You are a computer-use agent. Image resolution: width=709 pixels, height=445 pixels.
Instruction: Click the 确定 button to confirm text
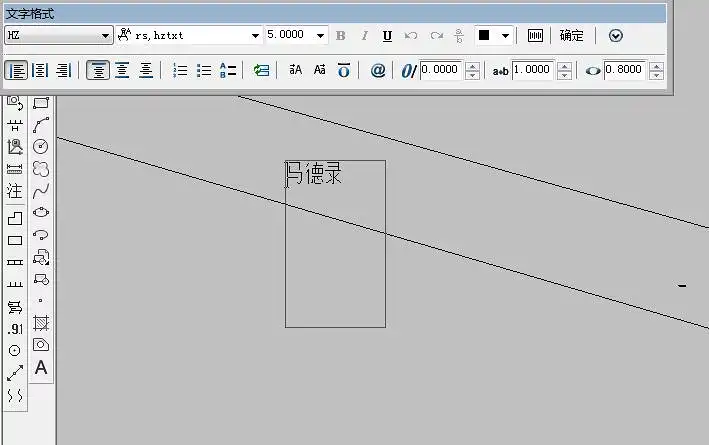[571, 36]
